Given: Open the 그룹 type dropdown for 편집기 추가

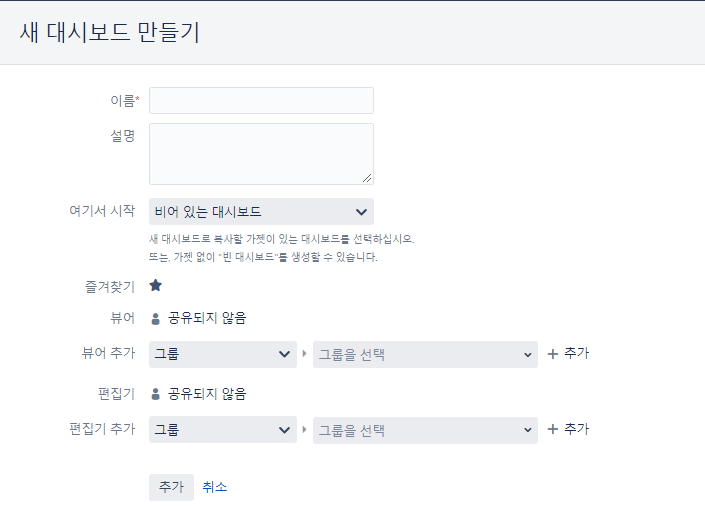Looking at the screenshot, I should tap(223, 430).
